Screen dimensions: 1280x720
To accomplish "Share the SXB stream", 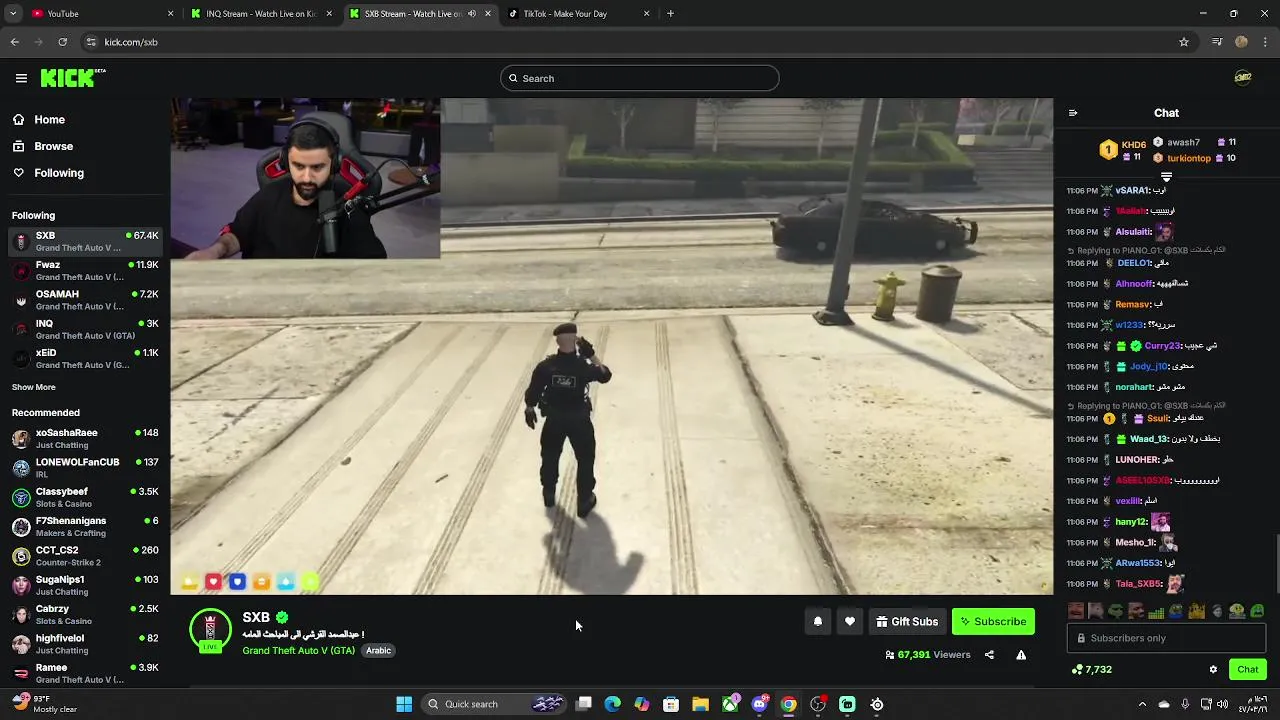I will tap(989, 655).
